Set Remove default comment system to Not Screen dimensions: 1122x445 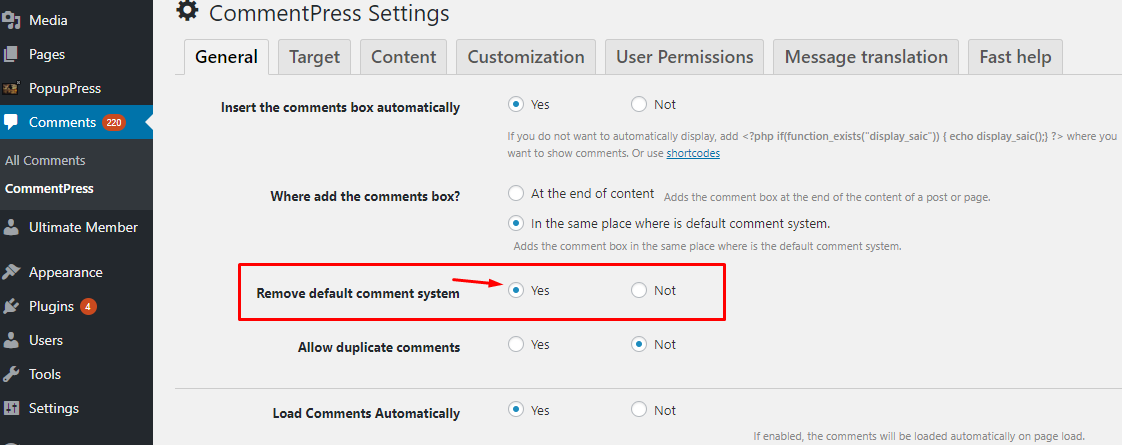pos(639,290)
